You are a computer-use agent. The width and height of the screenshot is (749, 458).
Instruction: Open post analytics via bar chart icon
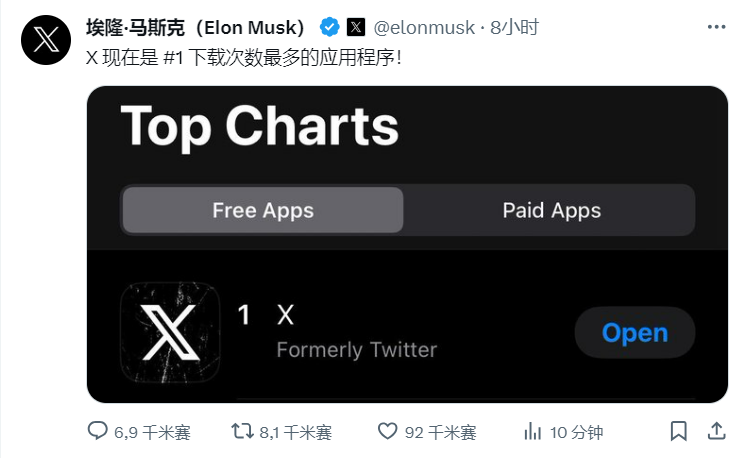click(533, 432)
